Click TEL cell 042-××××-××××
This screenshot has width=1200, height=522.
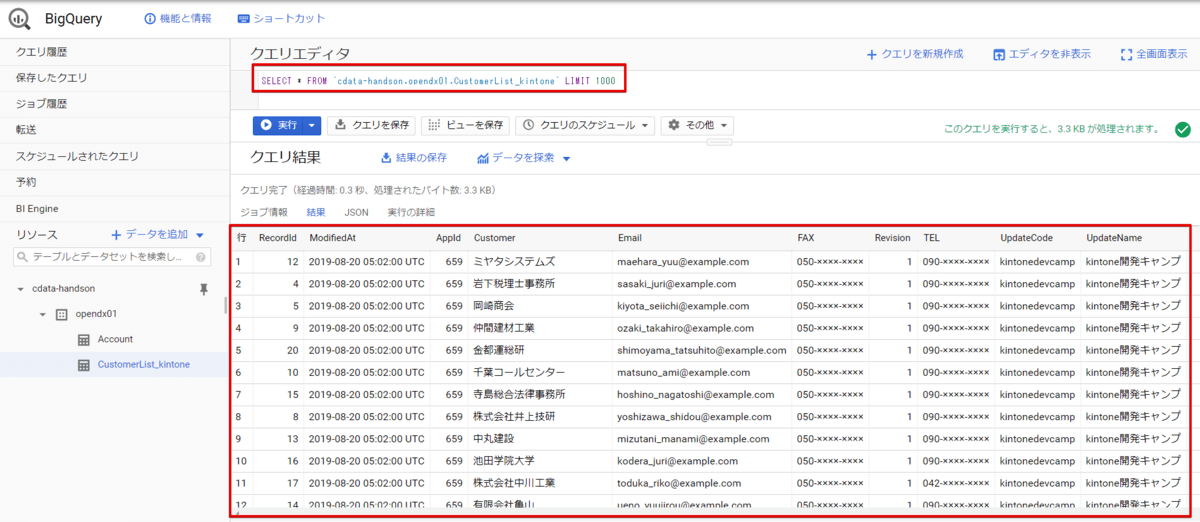coord(956,483)
